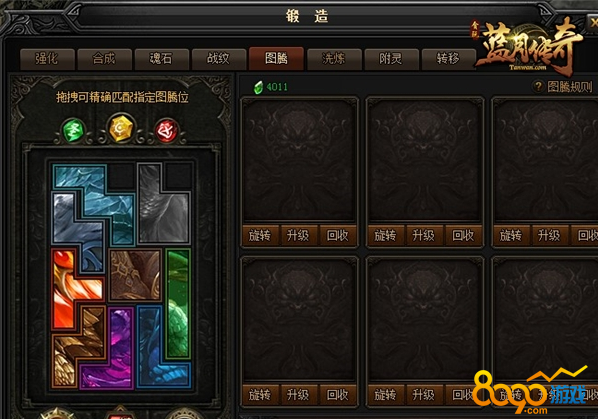Click the green 4011 currency gem
The width and height of the screenshot is (598, 419).
click(259, 87)
